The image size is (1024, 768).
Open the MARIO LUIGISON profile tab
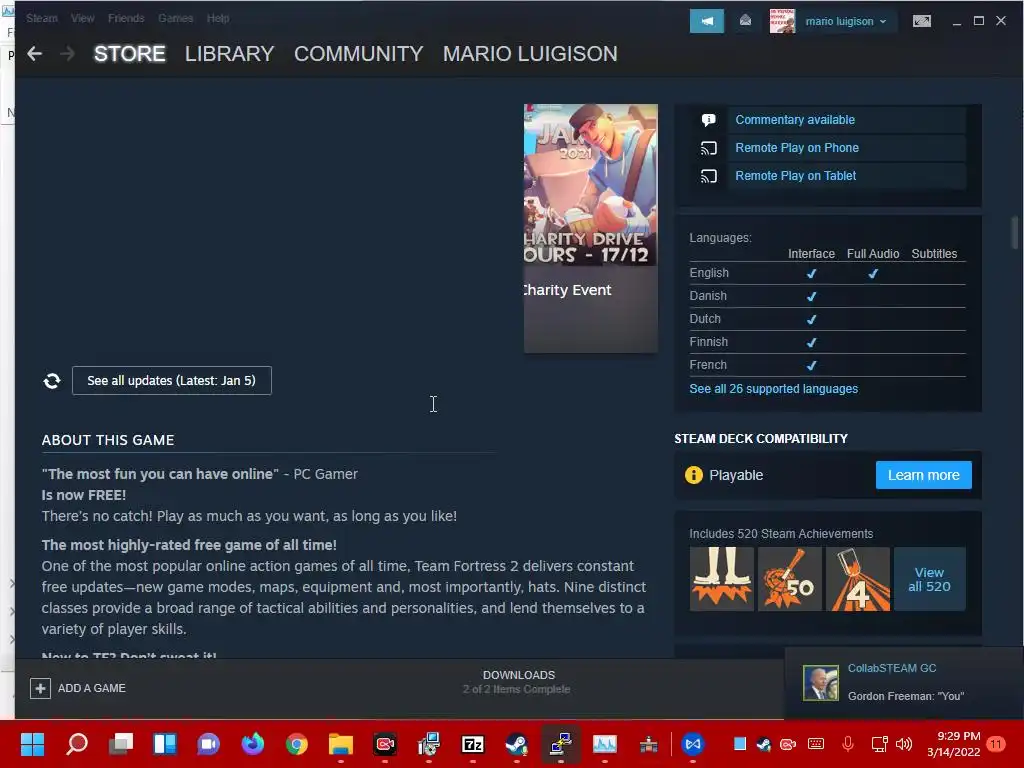click(530, 54)
